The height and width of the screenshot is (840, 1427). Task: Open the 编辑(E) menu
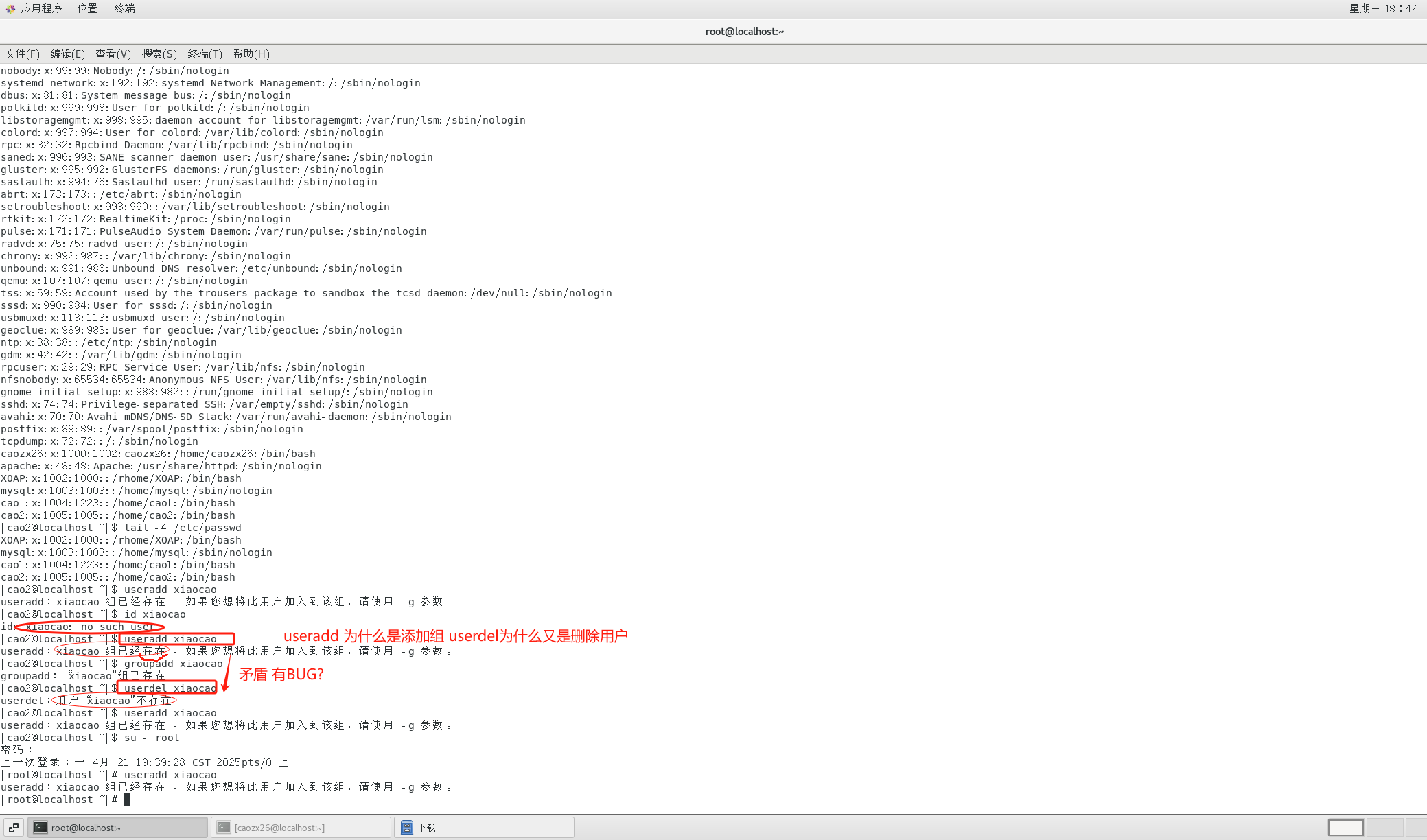click(67, 54)
